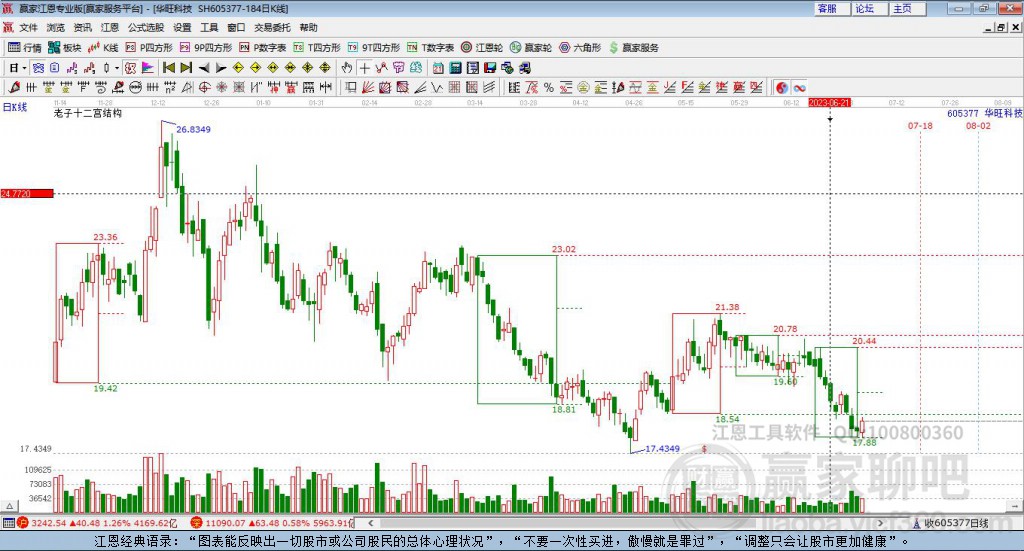
Task: Click the J angle lines icon
Action: [669, 87]
